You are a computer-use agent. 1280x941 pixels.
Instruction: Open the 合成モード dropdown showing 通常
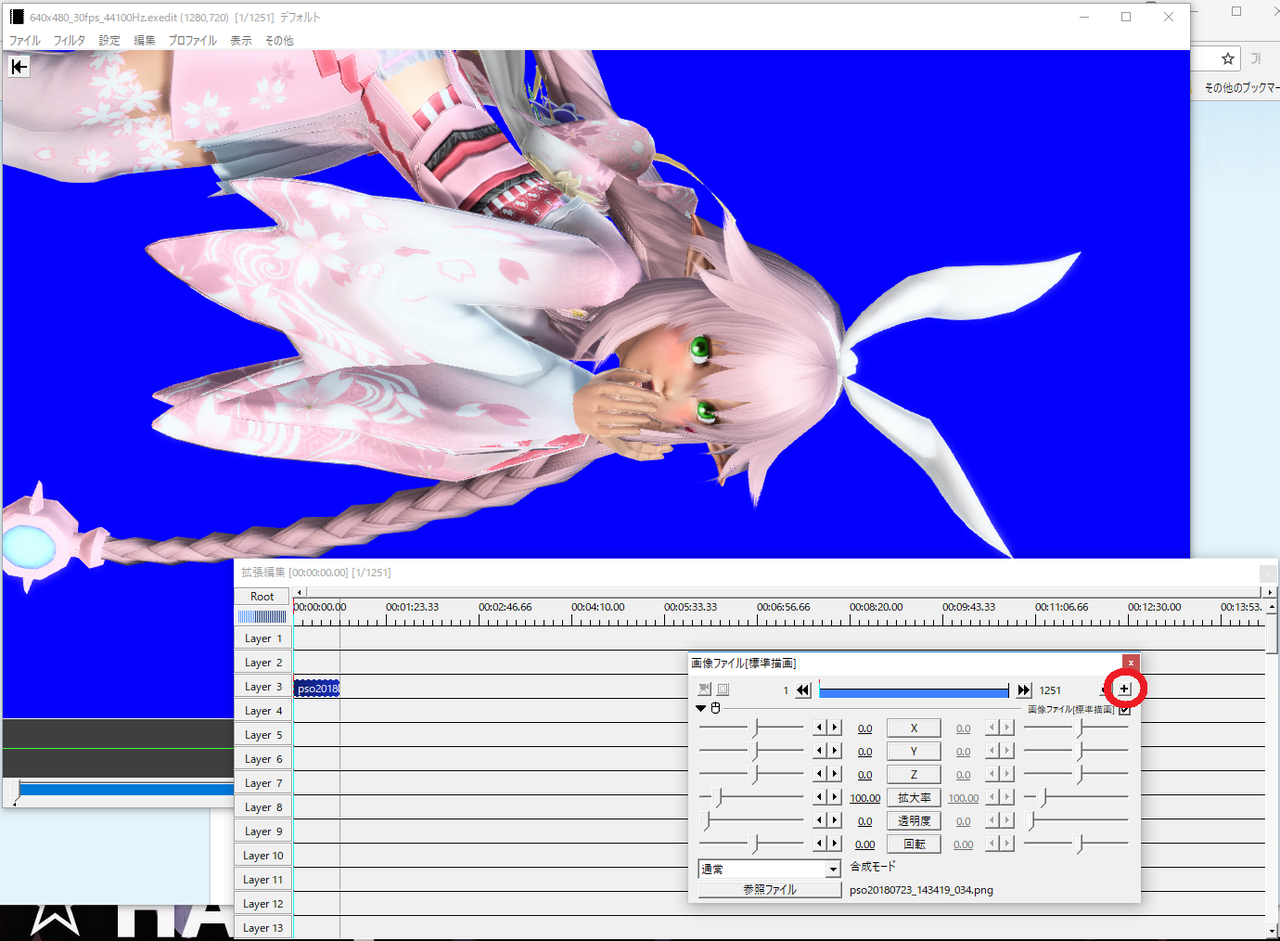coord(769,869)
